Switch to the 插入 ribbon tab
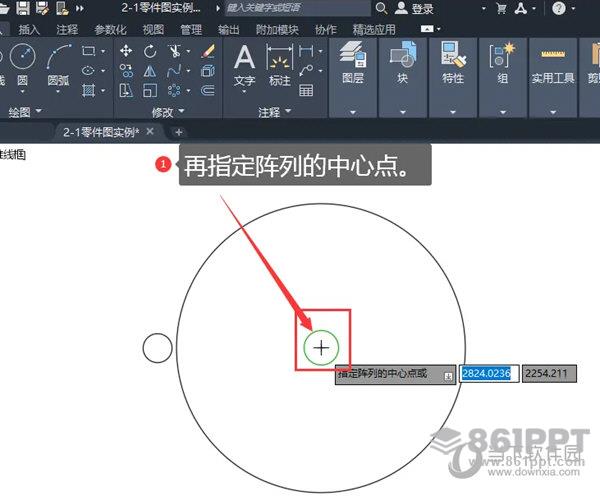Viewport: 600px width, 496px height. click(x=30, y=30)
